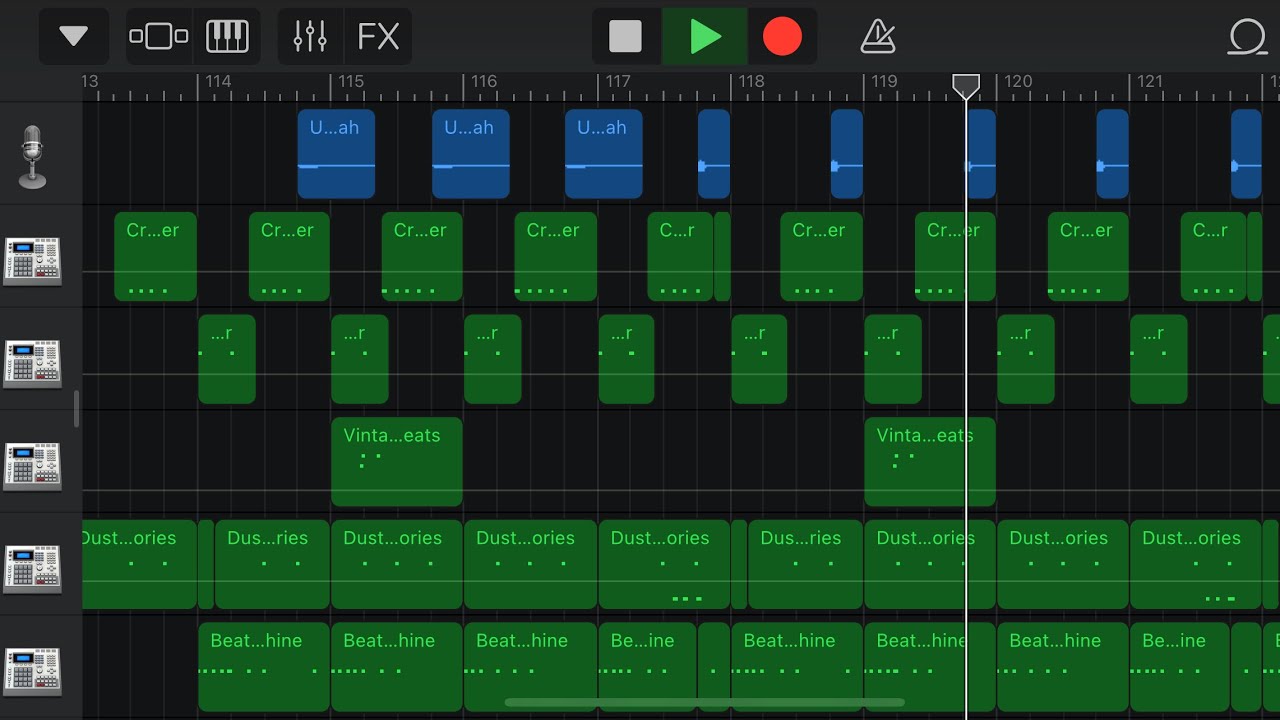Select the U...ah region crossing bar 115

(x=336, y=154)
